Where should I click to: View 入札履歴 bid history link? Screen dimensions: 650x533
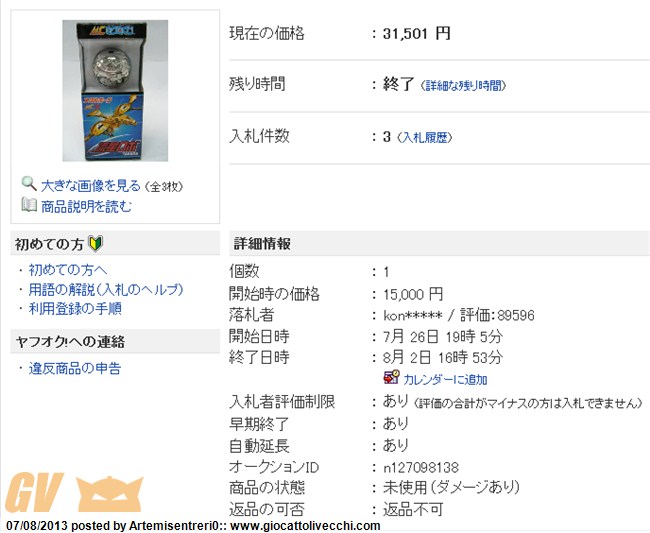coord(425,138)
